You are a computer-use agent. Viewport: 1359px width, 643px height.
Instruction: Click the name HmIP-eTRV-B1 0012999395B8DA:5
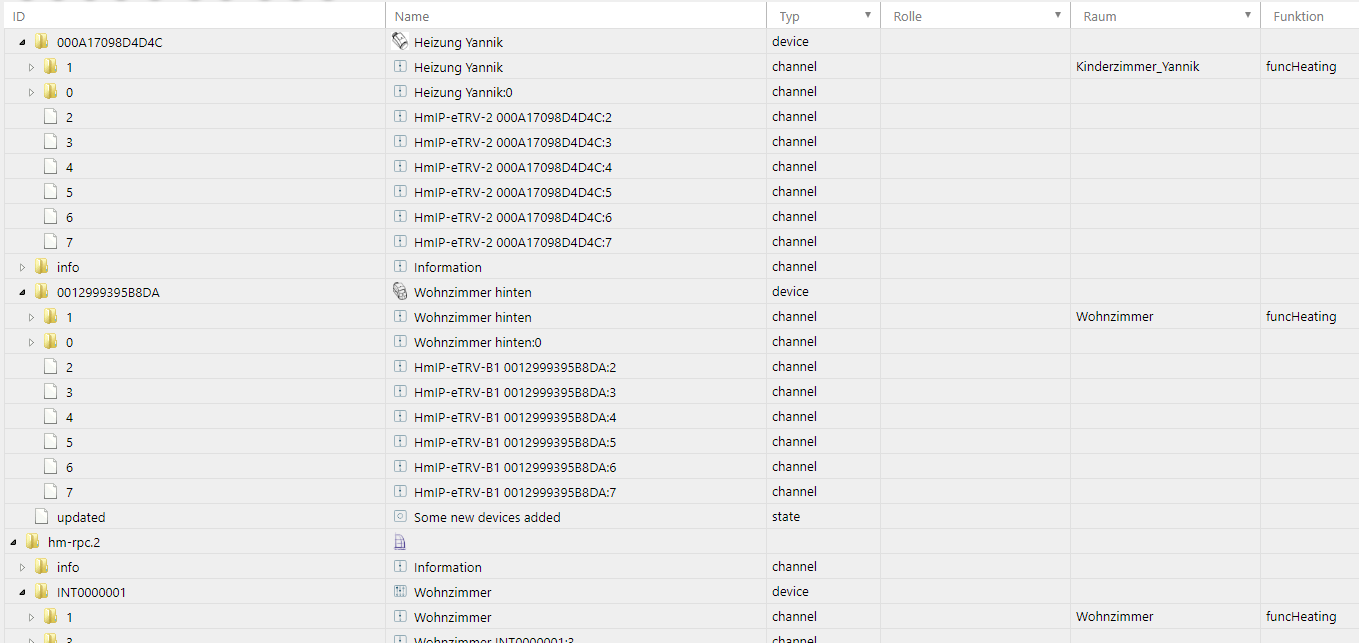(x=515, y=442)
